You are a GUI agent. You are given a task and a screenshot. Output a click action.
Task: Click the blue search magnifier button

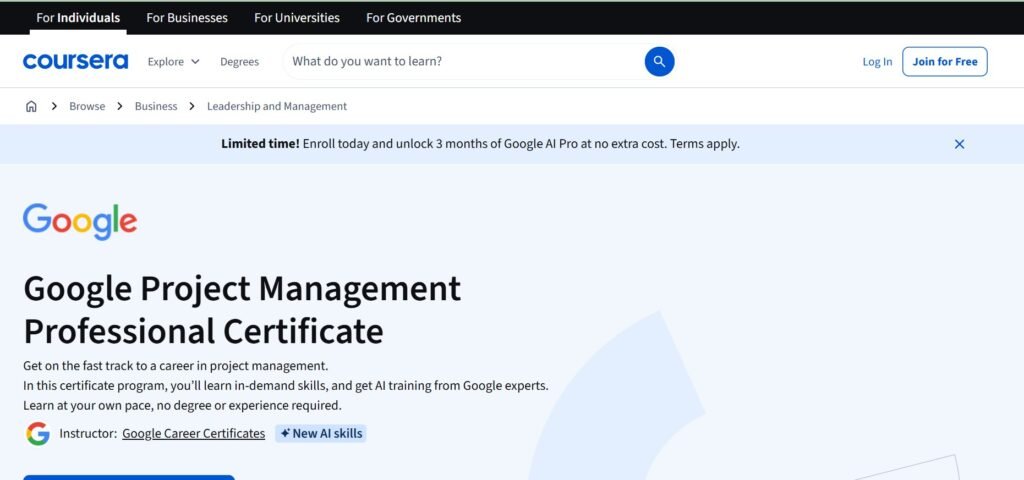click(660, 61)
